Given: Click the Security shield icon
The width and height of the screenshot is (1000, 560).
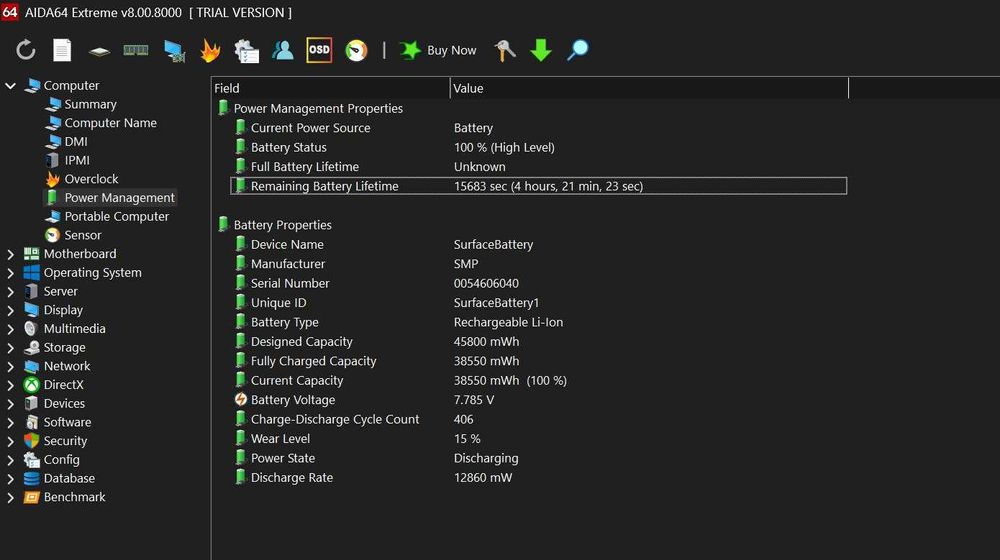Looking at the screenshot, I should pyautogui.click(x=31, y=441).
